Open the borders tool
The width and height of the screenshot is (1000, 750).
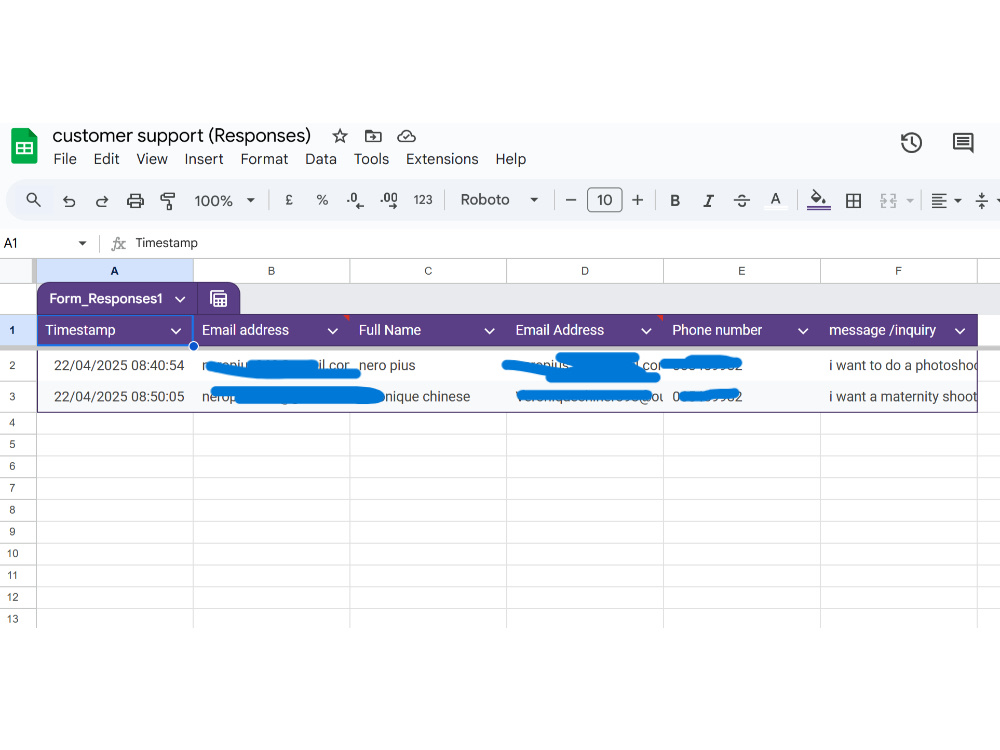(x=853, y=201)
